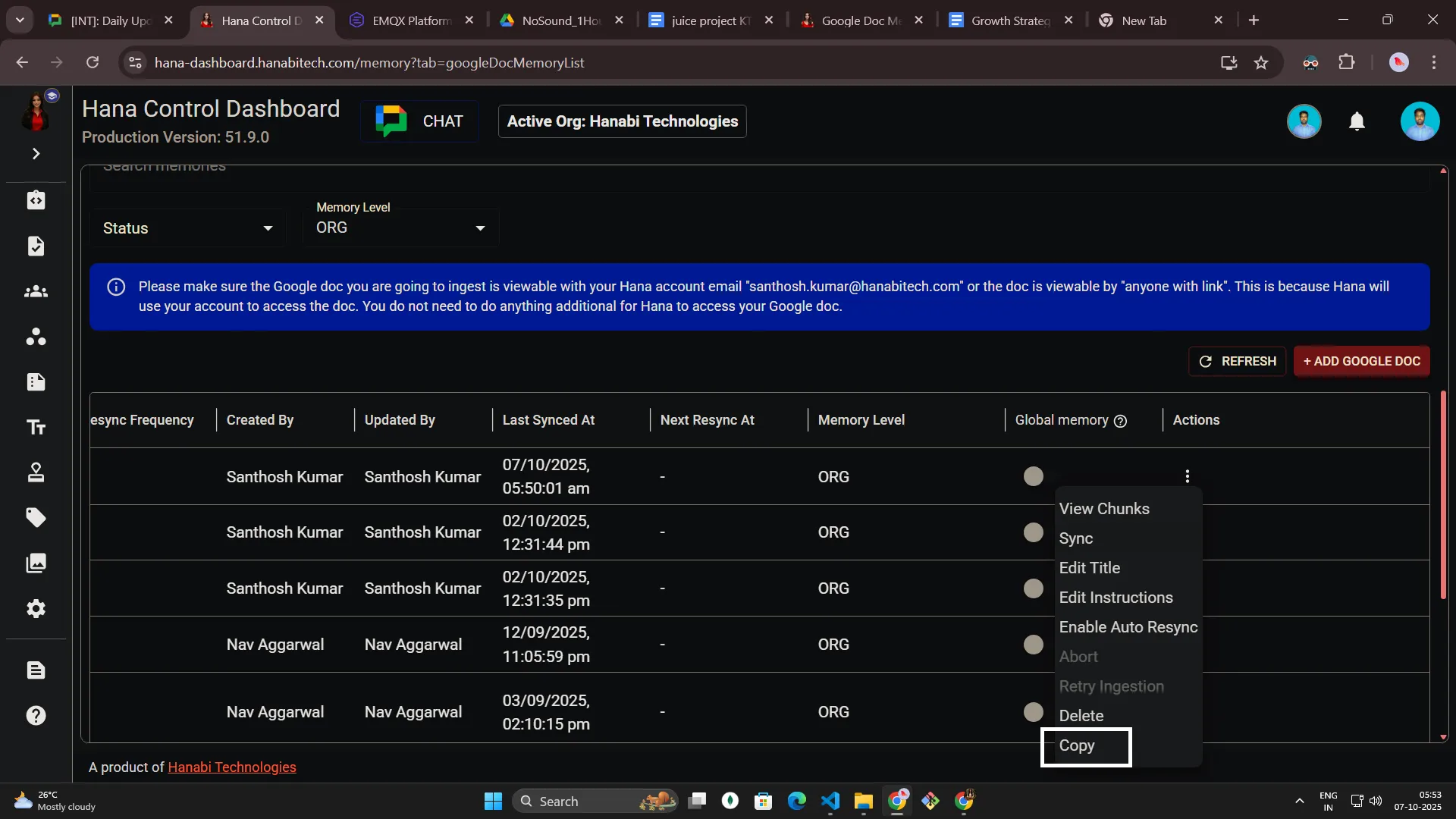This screenshot has height=819, width=1456.
Task: Click the REFRESH button
Action: 1237,361
